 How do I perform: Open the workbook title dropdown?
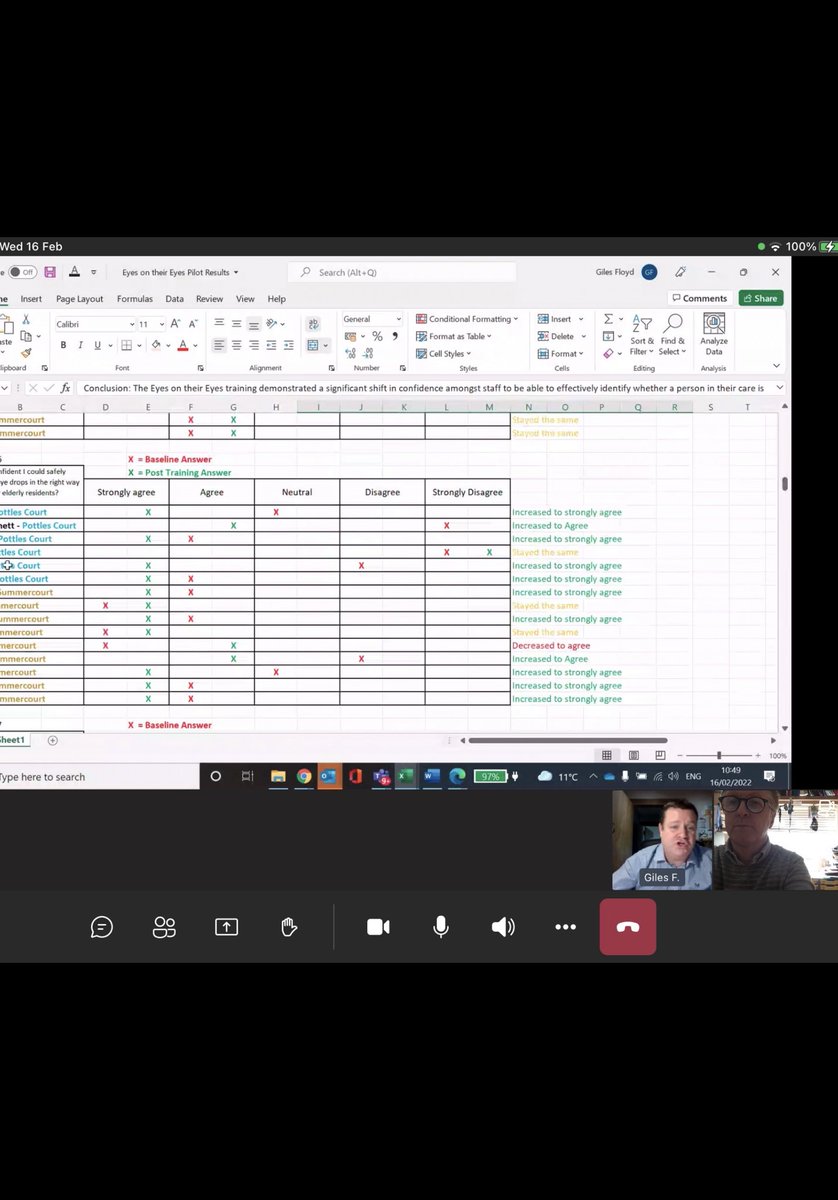(236, 272)
